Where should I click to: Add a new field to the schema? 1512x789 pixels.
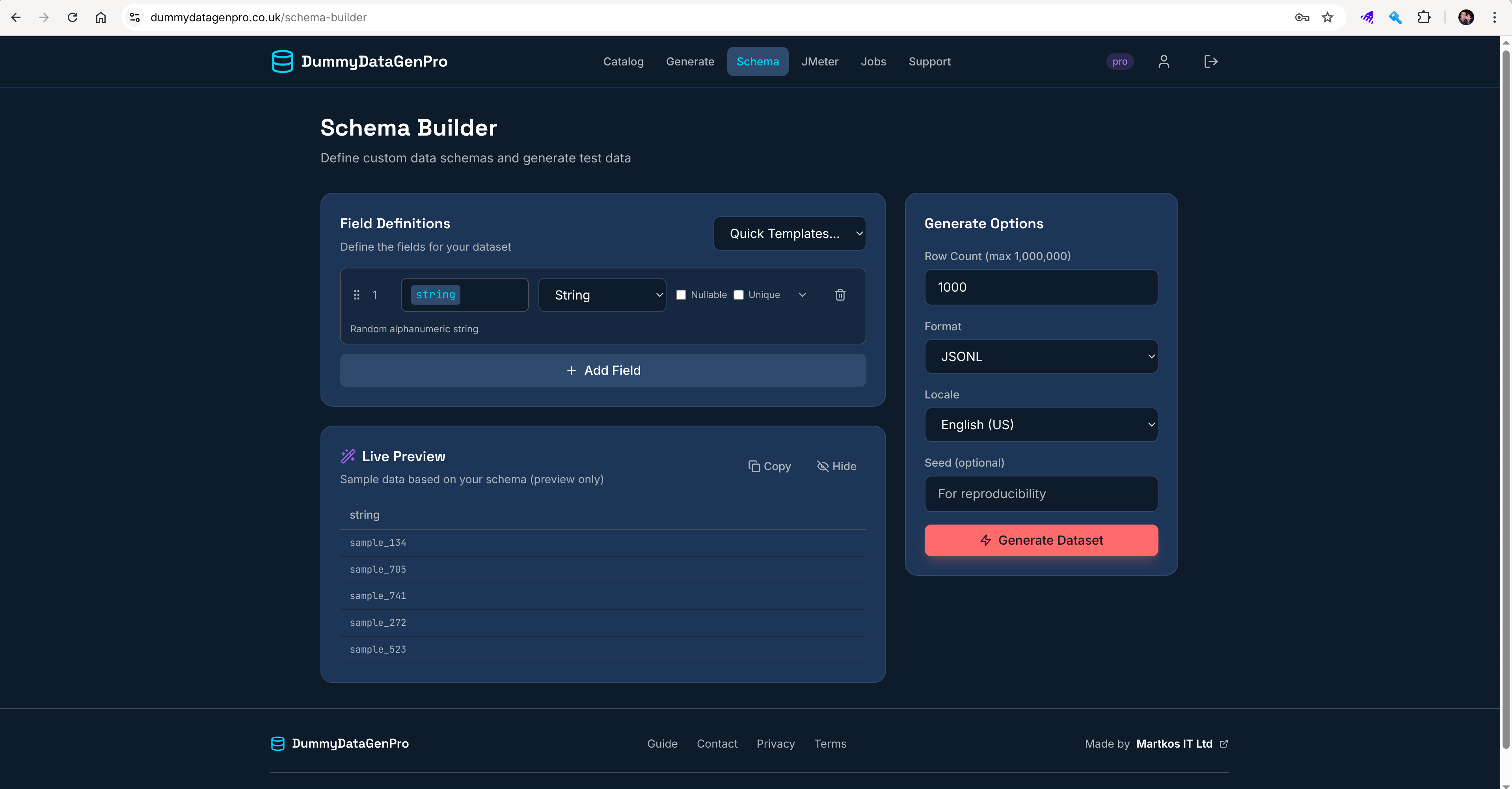coord(603,370)
